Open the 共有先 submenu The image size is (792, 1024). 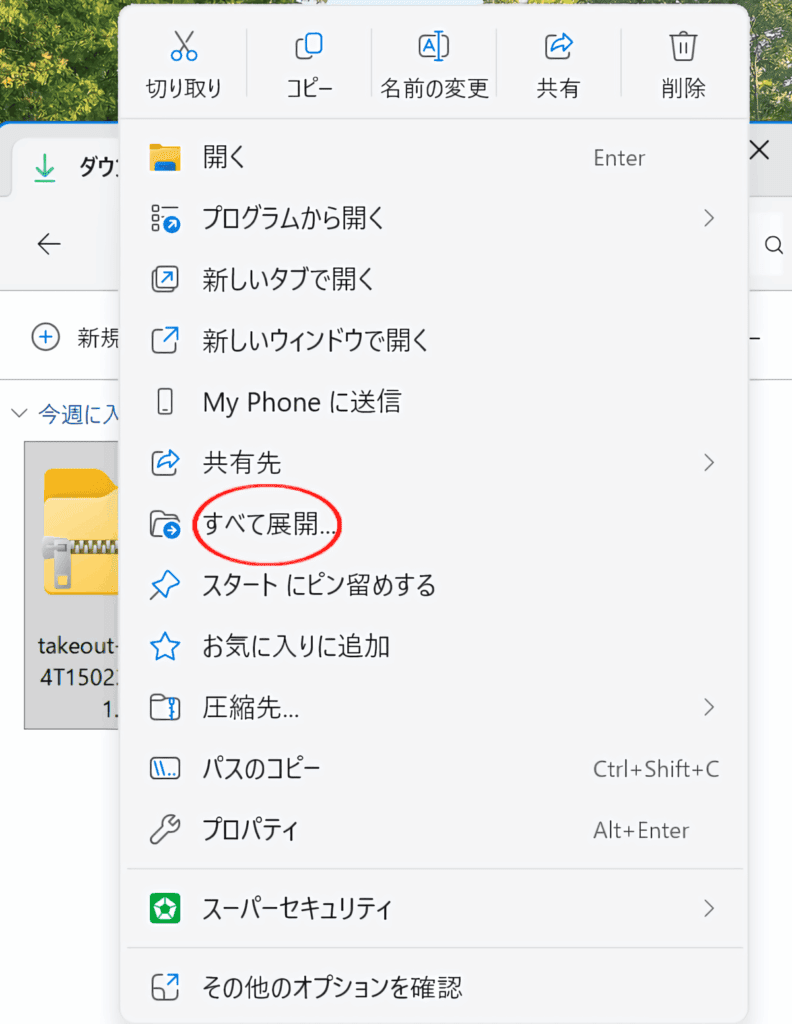(x=435, y=462)
